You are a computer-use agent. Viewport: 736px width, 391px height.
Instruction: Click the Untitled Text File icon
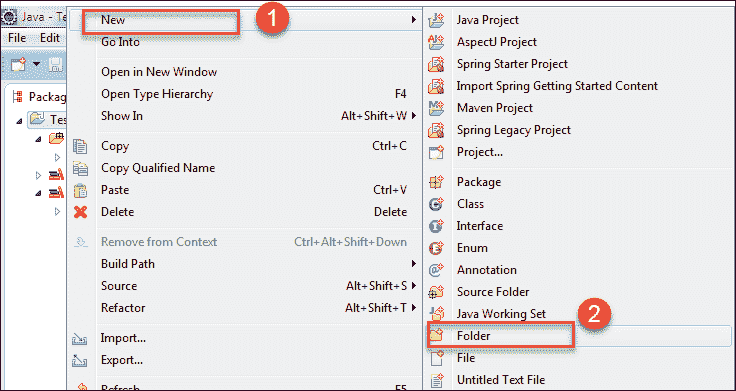(x=437, y=380)
